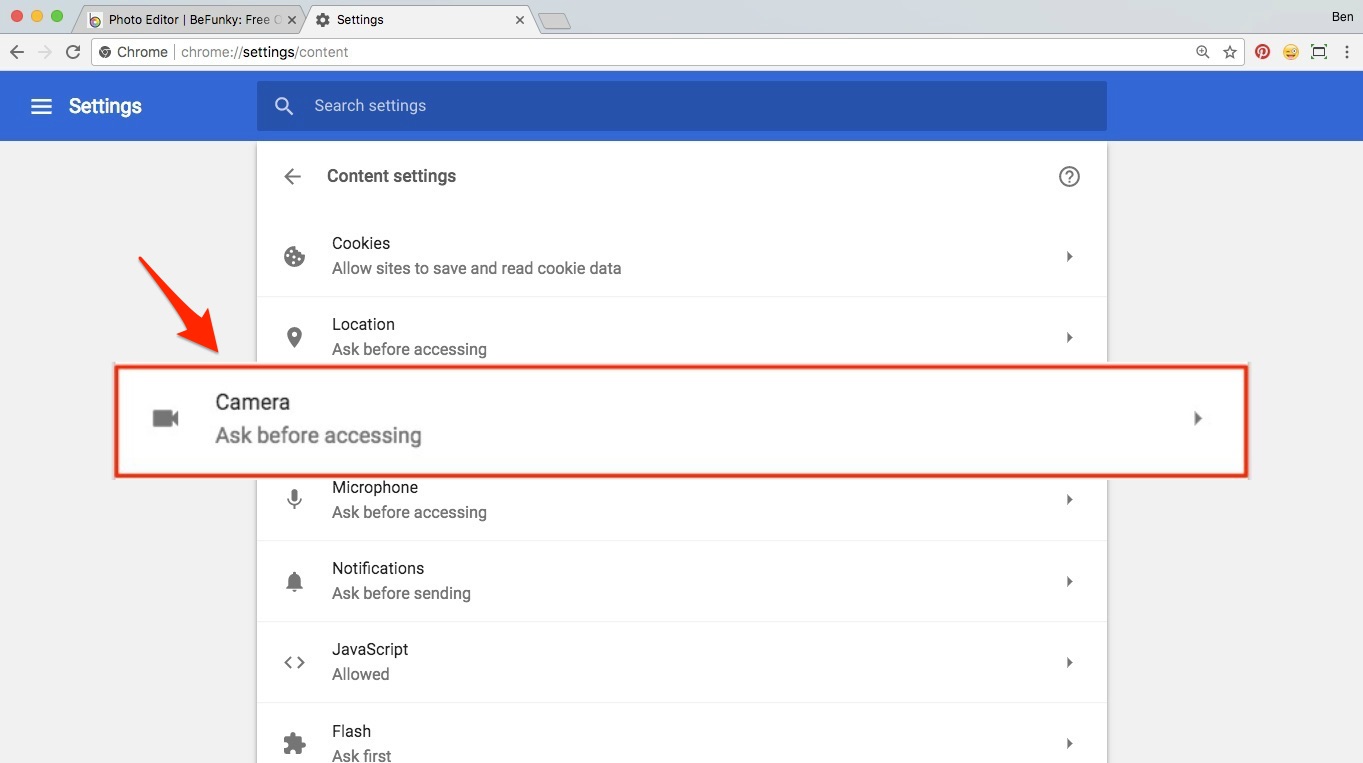Viewport: 1363px width, 763px height.
Task: Click the Camera label
Action: [x=252, y=402]
